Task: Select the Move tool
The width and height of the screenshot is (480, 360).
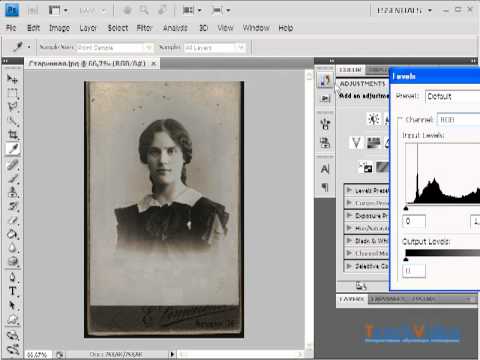Action: 12,79
